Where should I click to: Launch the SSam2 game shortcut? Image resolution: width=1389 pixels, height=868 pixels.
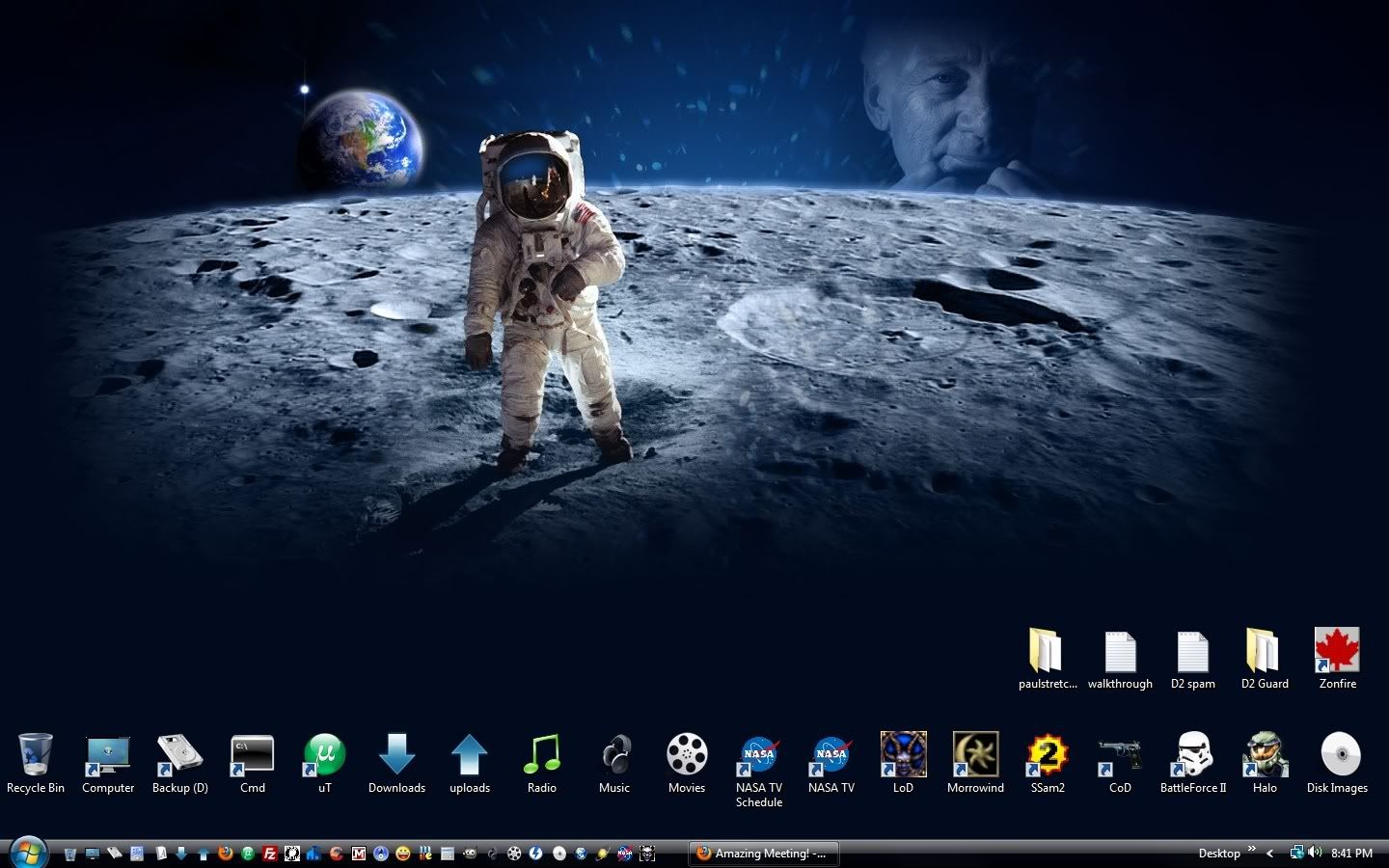(x=1048, y=755)
